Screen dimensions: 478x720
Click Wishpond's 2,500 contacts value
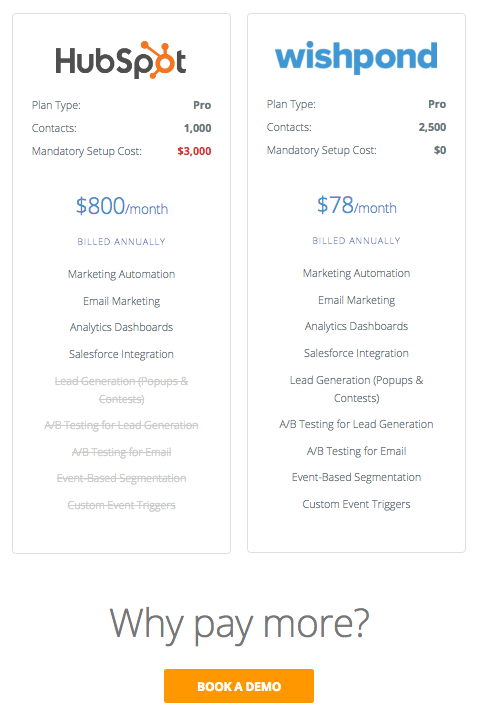tap(432, 127)
